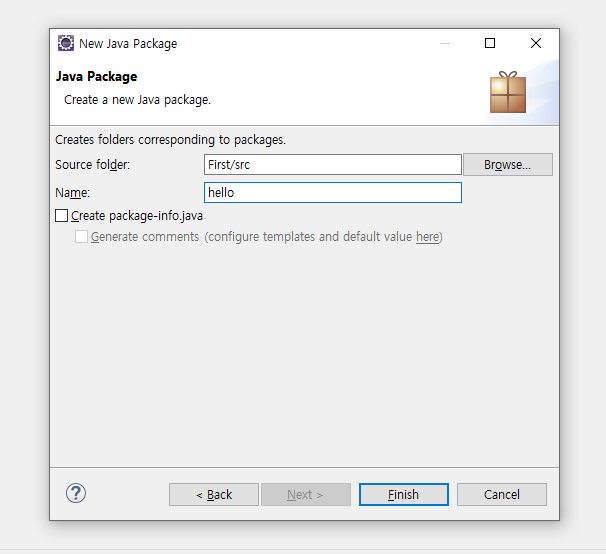Viewport: 606px width, 554px height.
Task: Click the "Name:" field label
Action: (73, 192)
